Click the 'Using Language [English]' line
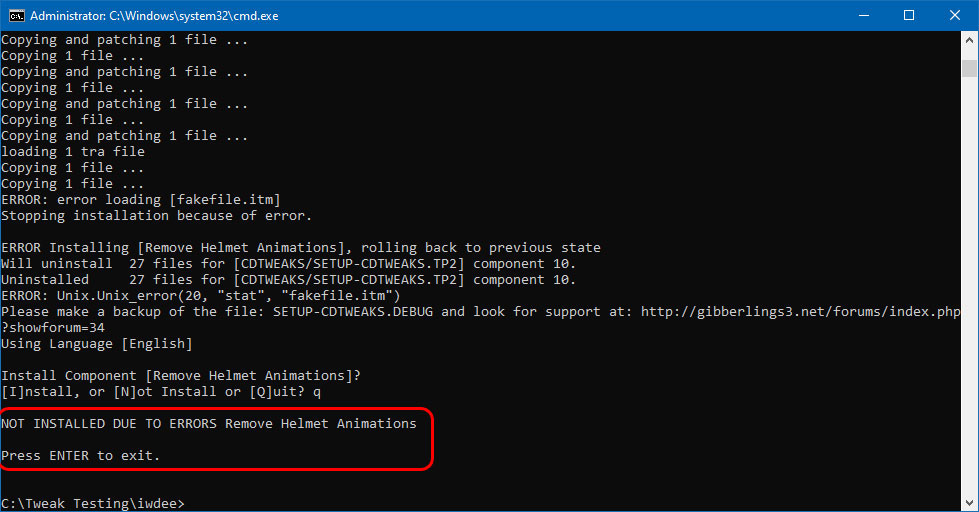Viewport: 979px width, 512px height. coord(96,344)
